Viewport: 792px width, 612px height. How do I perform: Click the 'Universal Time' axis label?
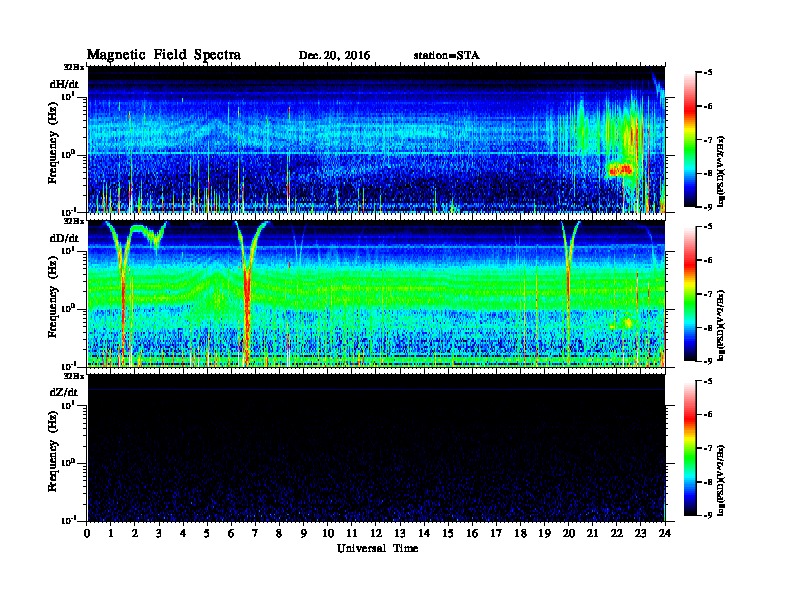point(377,548)
